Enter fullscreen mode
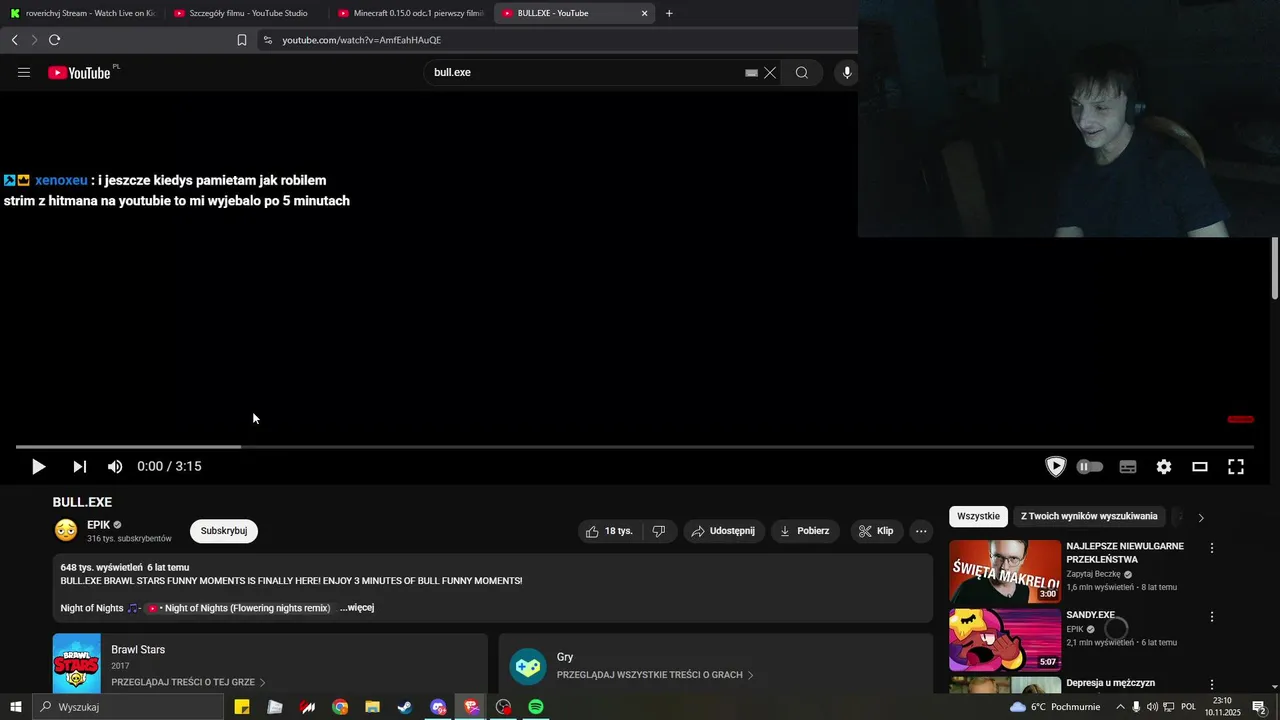This screenshot has height=720, width=1280. pos(1236,466)
